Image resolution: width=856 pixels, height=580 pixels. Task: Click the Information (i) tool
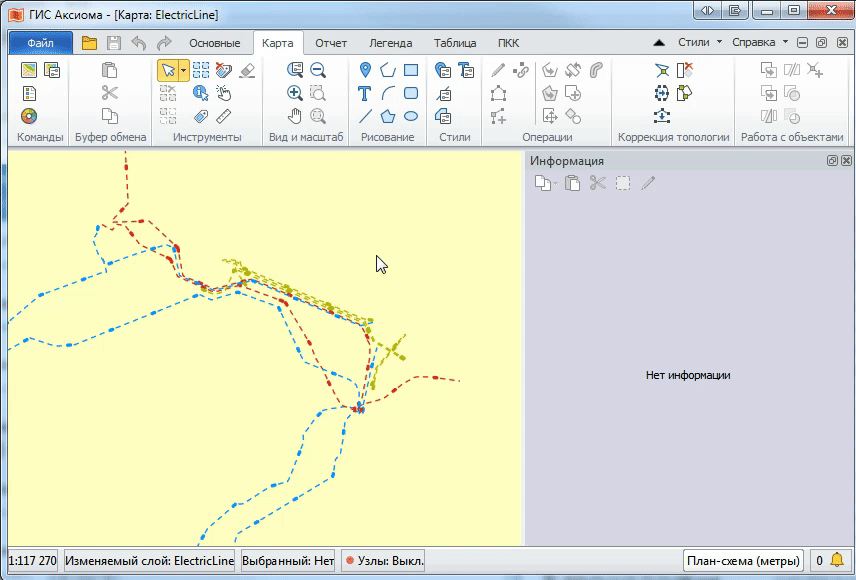[x=200, y=93]
